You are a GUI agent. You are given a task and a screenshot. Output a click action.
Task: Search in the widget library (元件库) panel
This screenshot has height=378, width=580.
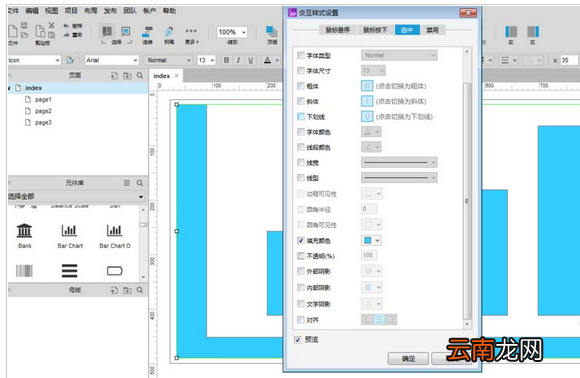click(140, 183)
